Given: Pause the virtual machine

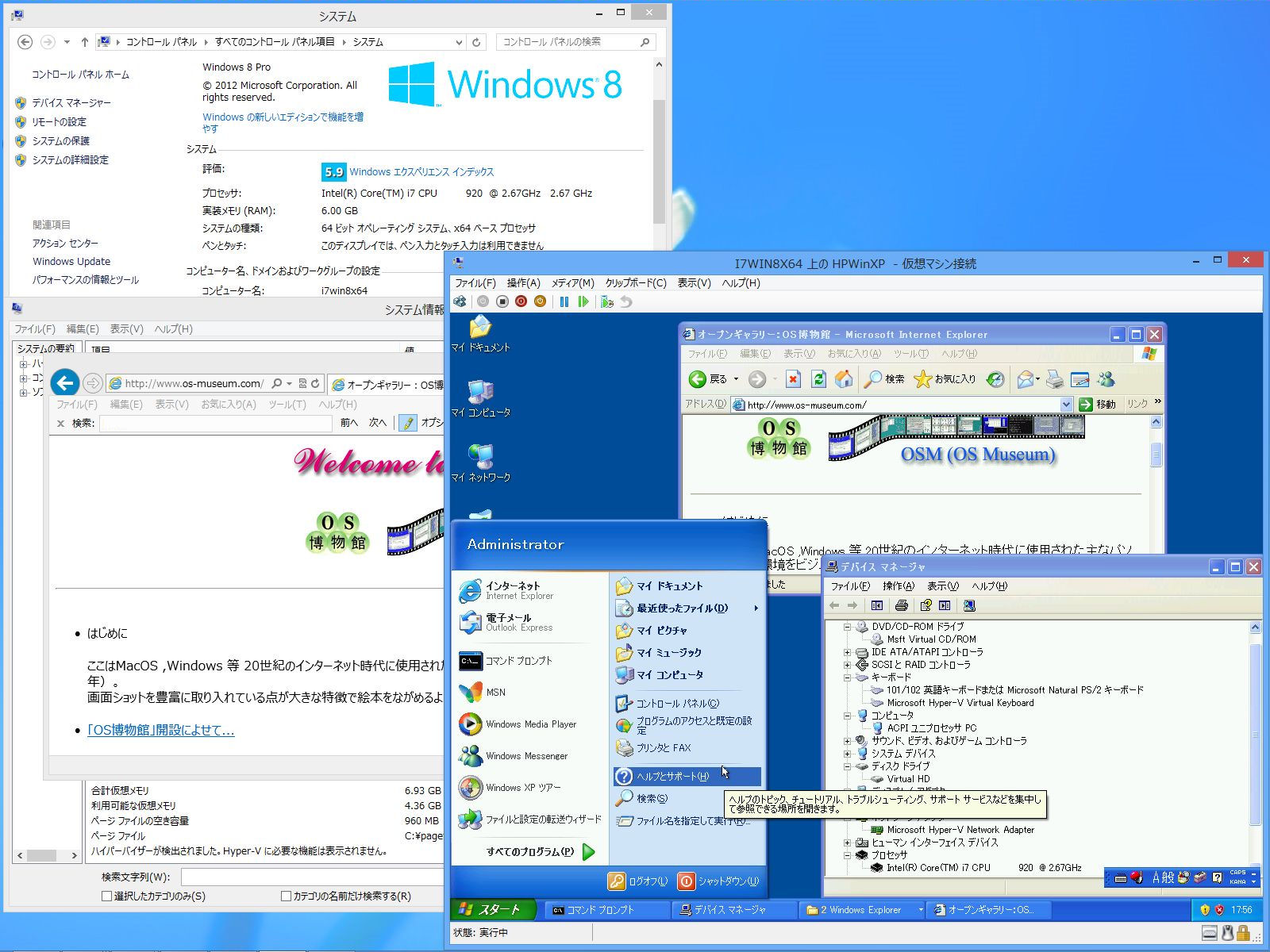Looking at the screenshot, I should 564,301.
